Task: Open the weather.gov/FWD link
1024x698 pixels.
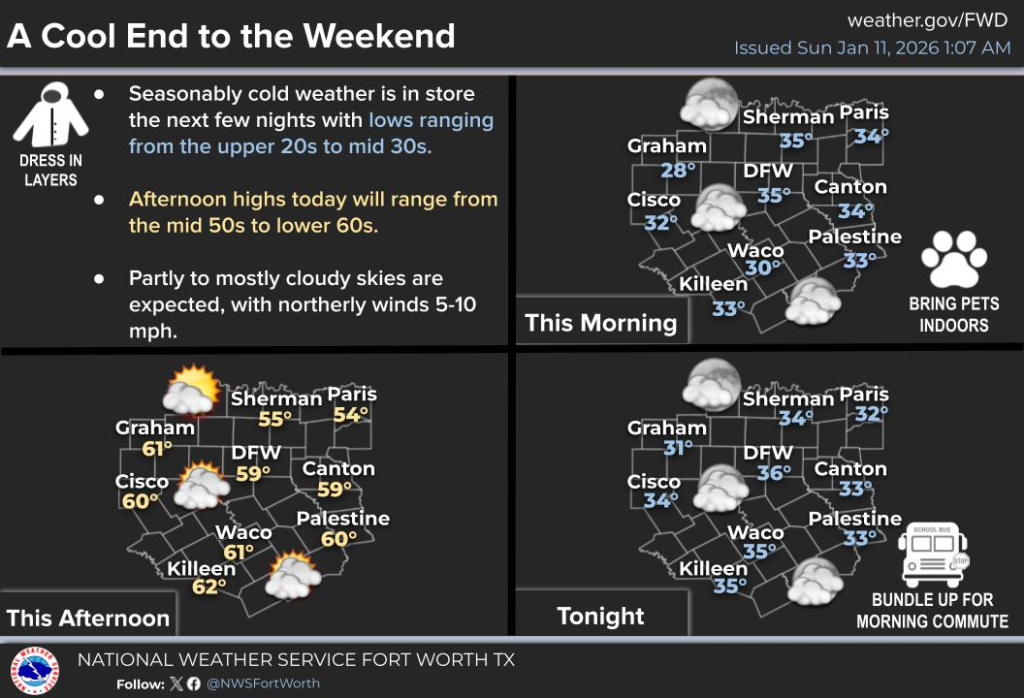Action: coord(928,21)
